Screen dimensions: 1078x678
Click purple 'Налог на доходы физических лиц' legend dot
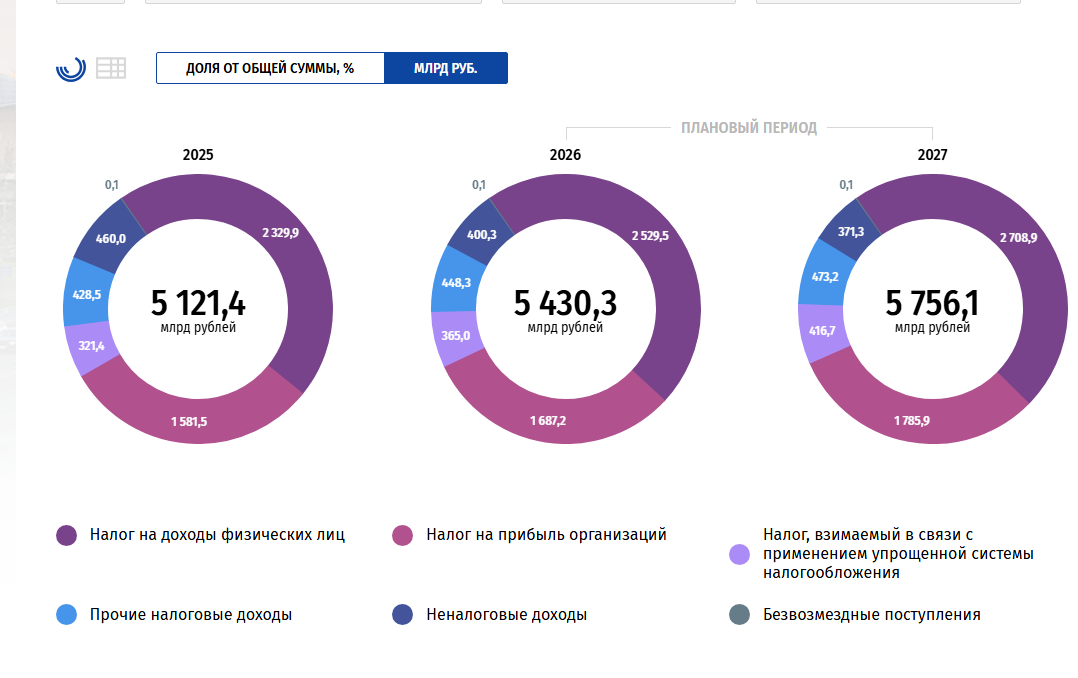tap(67, 535)
